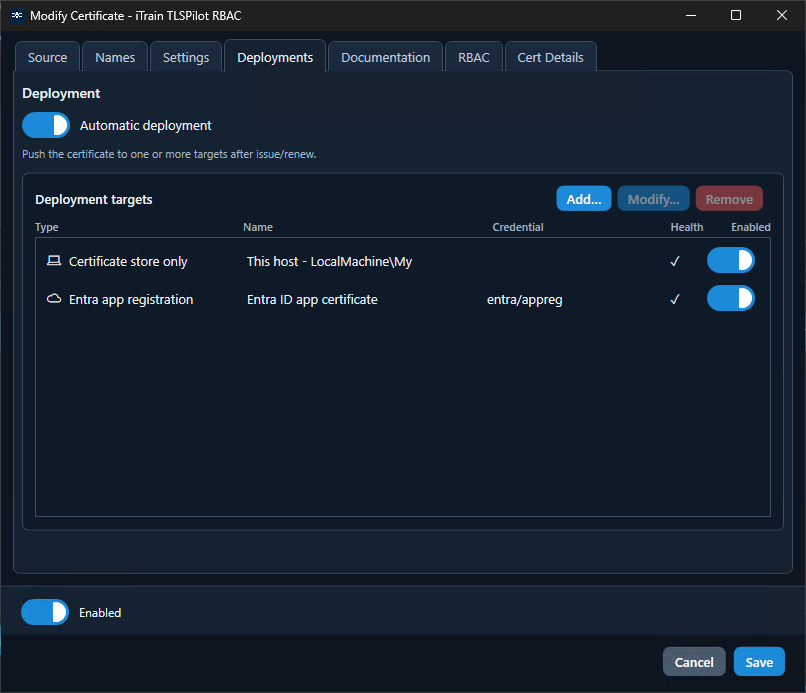Click the 'entra/appreg' credential cell
Viewport: 806px width, 693px height.
point(524,299)
